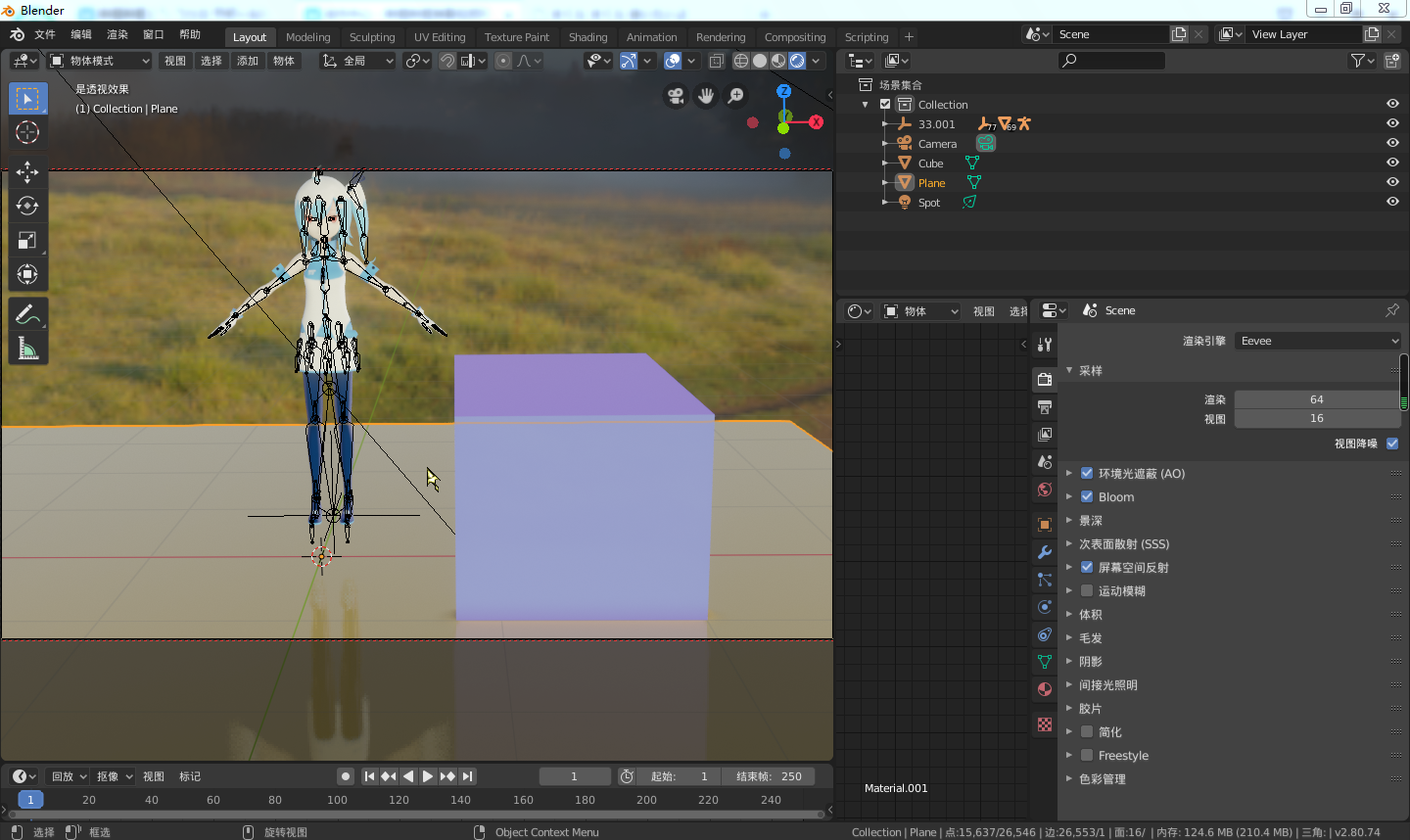Open the object mode dropdown
Viewport: 1410px width, 840px height.
(100, 61)
